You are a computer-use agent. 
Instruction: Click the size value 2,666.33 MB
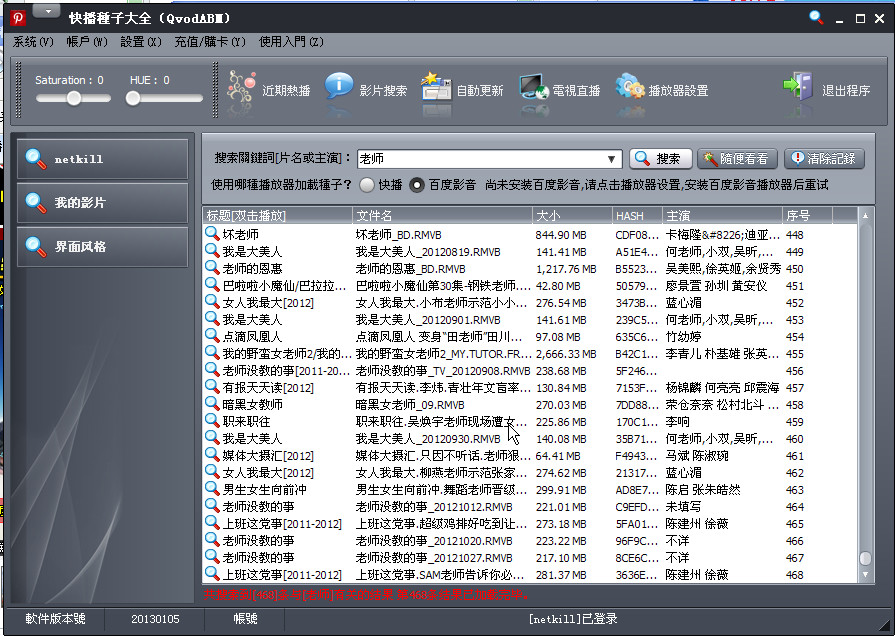pos(566,354)
